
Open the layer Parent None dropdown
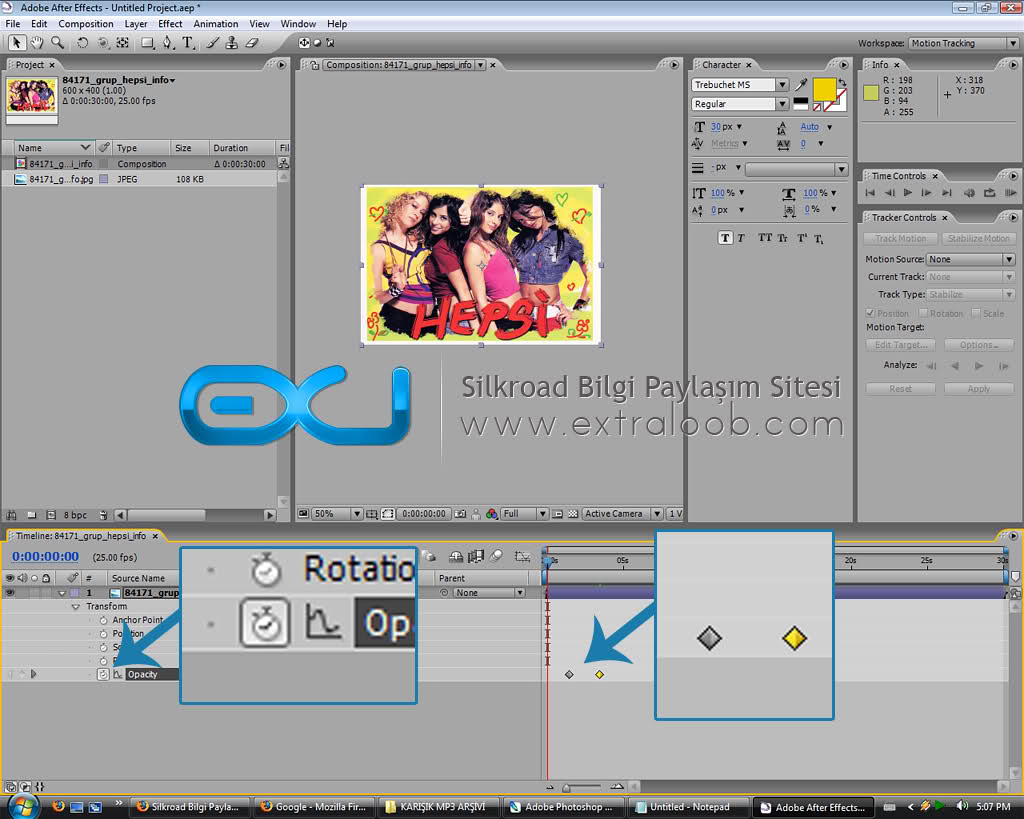tap(489, 592)
